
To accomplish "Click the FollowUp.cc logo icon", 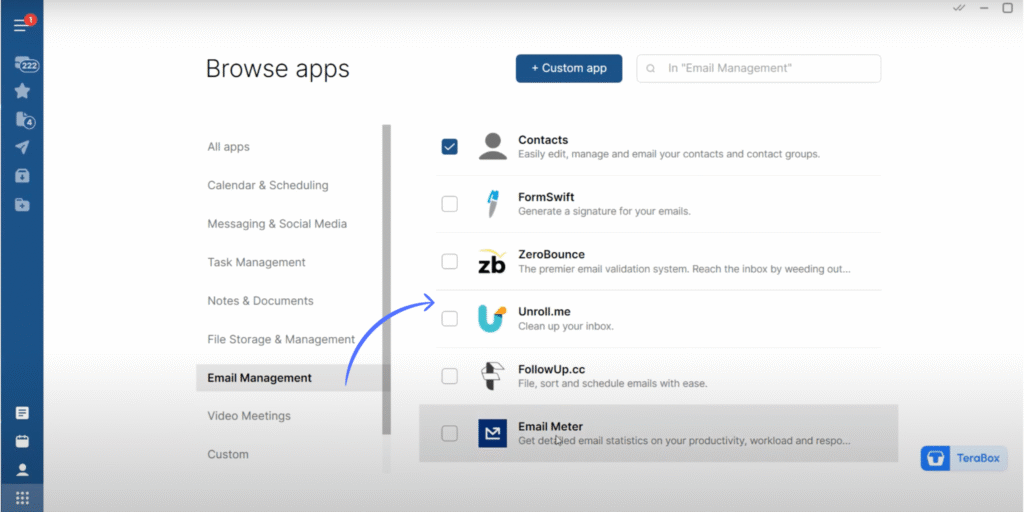I will tap(492, 376).
